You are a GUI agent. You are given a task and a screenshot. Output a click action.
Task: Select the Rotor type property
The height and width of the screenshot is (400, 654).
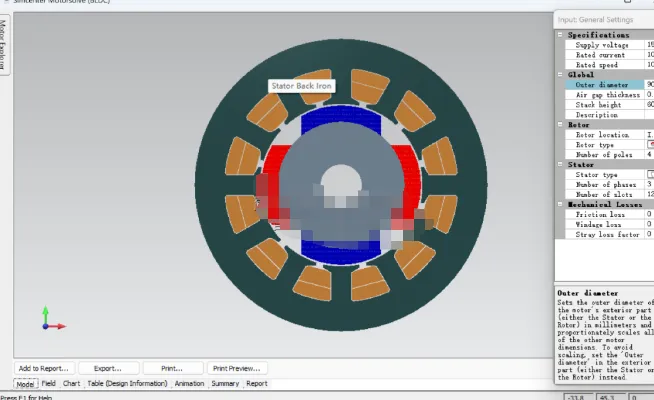(605, 145)
